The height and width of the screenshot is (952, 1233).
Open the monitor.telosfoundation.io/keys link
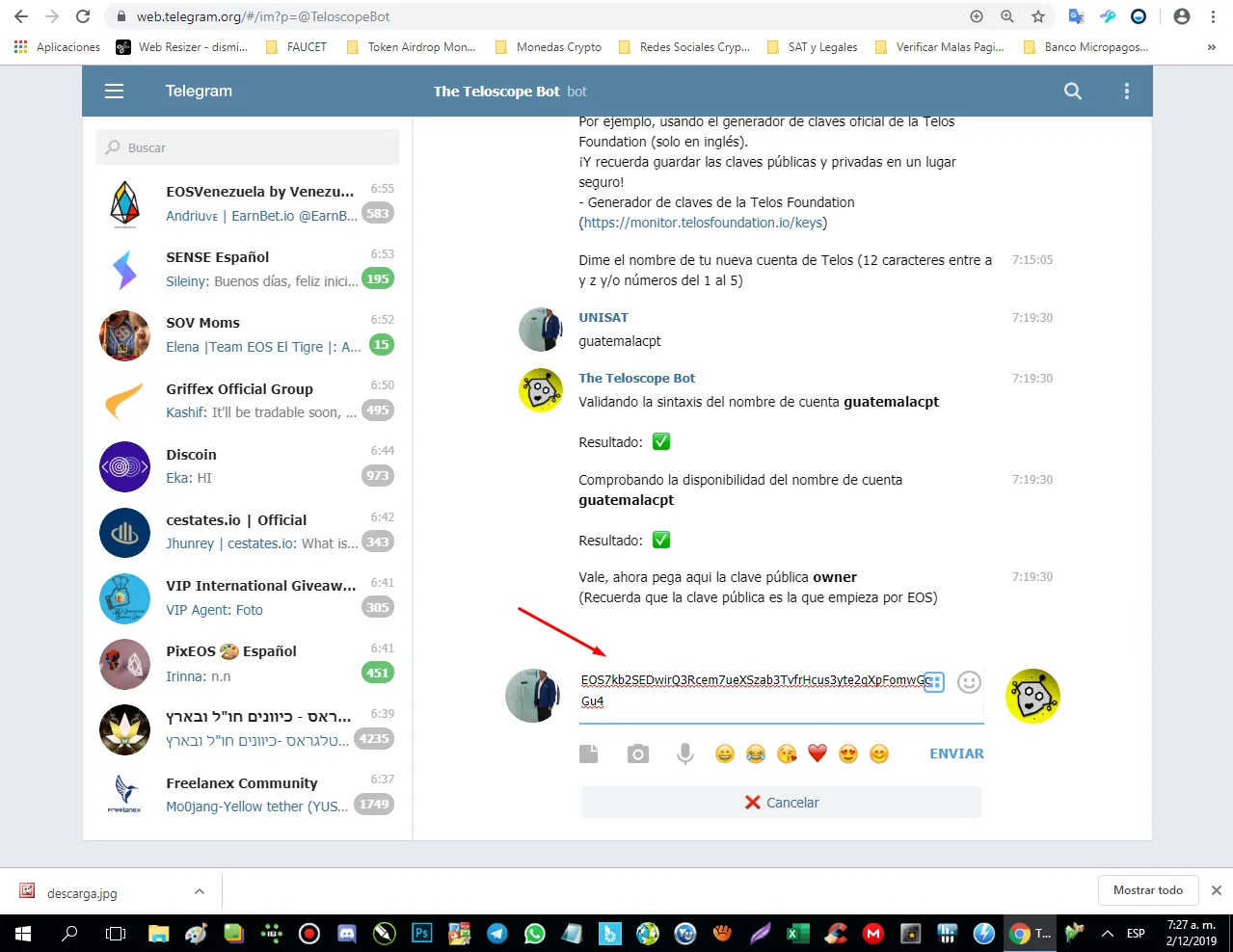point(703,223)
